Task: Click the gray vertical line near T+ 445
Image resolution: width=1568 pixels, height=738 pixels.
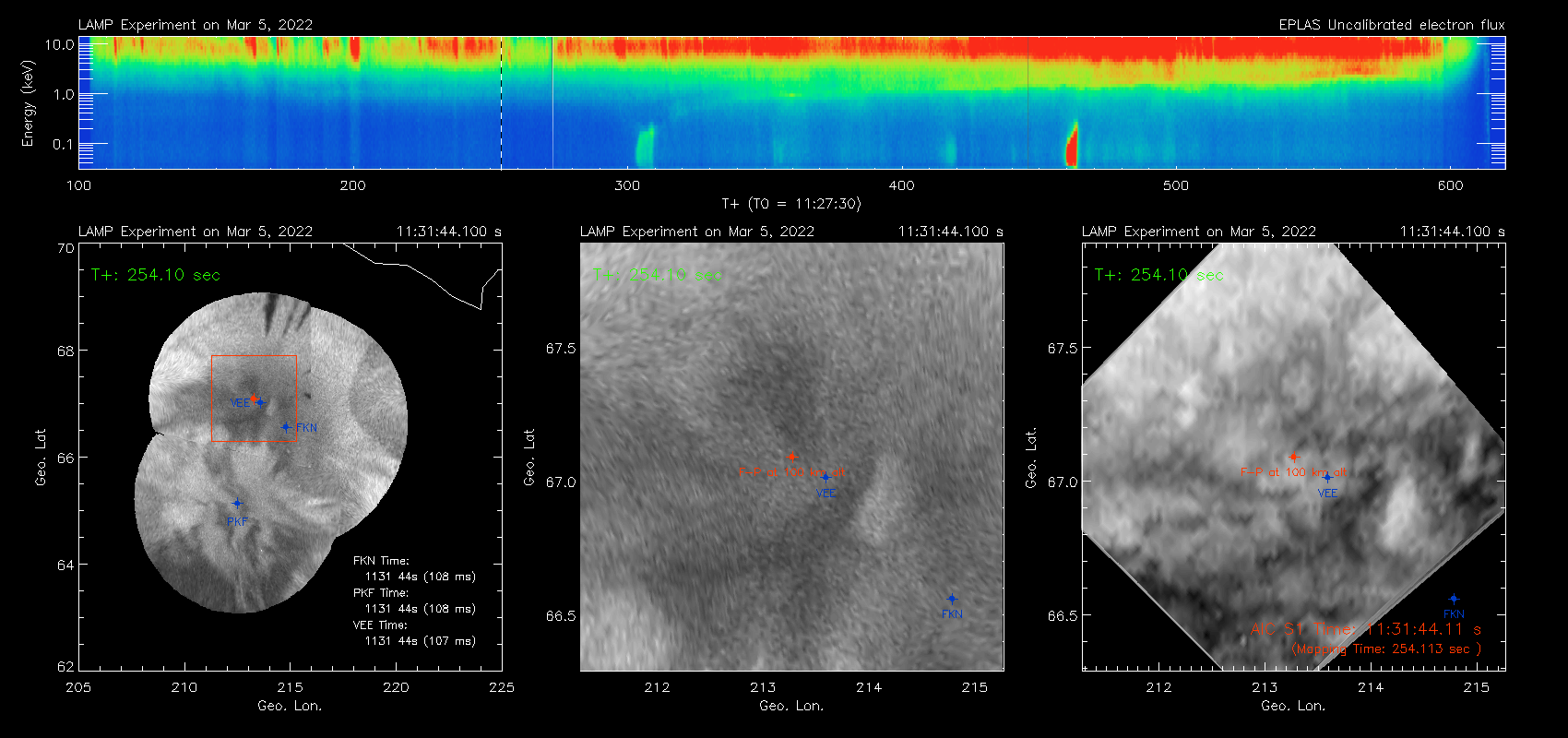Action: point(1028,102)
